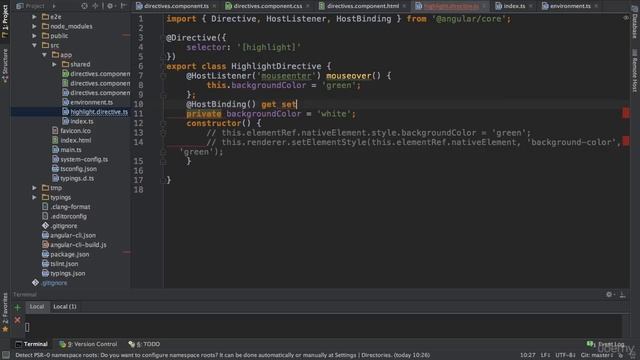The image size is (640, 360).
Task: Open the Terminal panel gear settings
Action: pyautogui.click(x=609, y=294)
